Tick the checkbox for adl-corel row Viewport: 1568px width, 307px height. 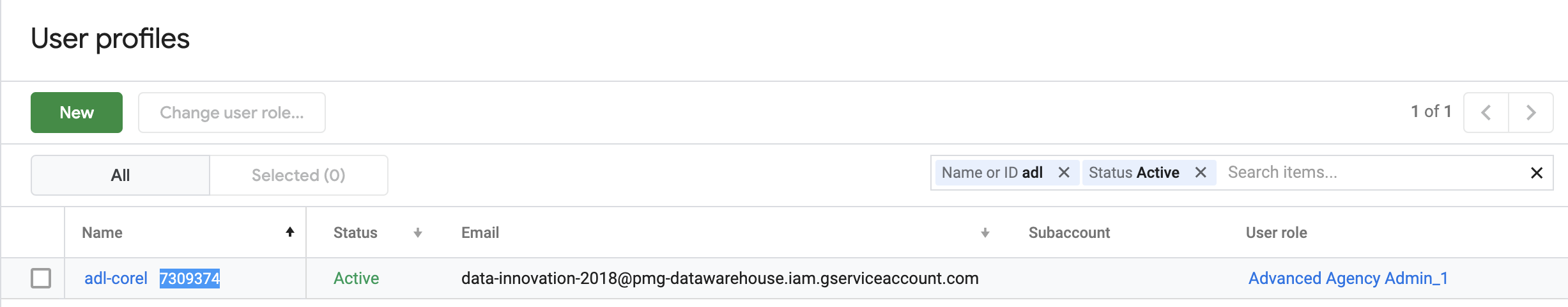pos(41,278)
